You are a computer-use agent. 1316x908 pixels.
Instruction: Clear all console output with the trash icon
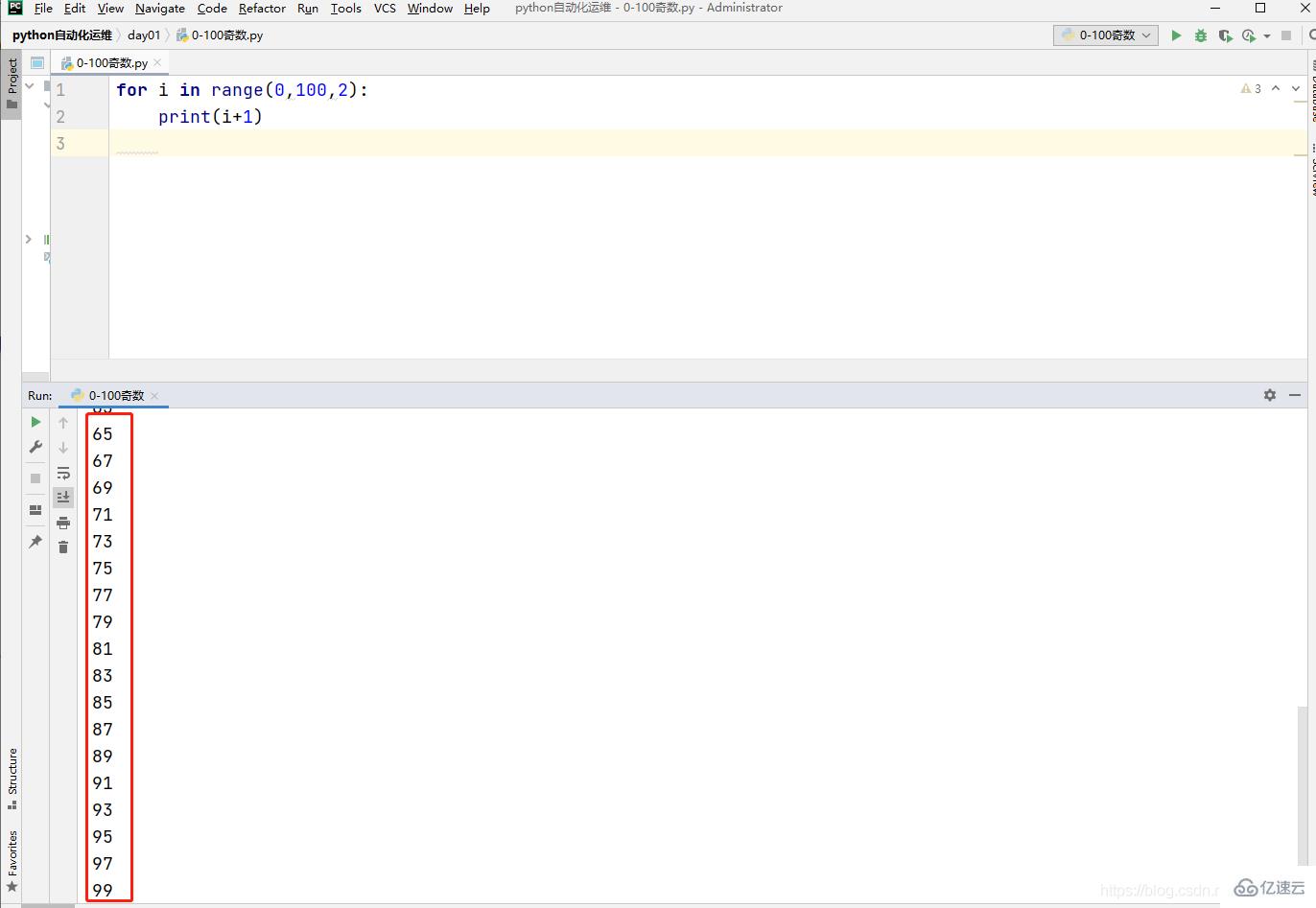tap(63, 547)
